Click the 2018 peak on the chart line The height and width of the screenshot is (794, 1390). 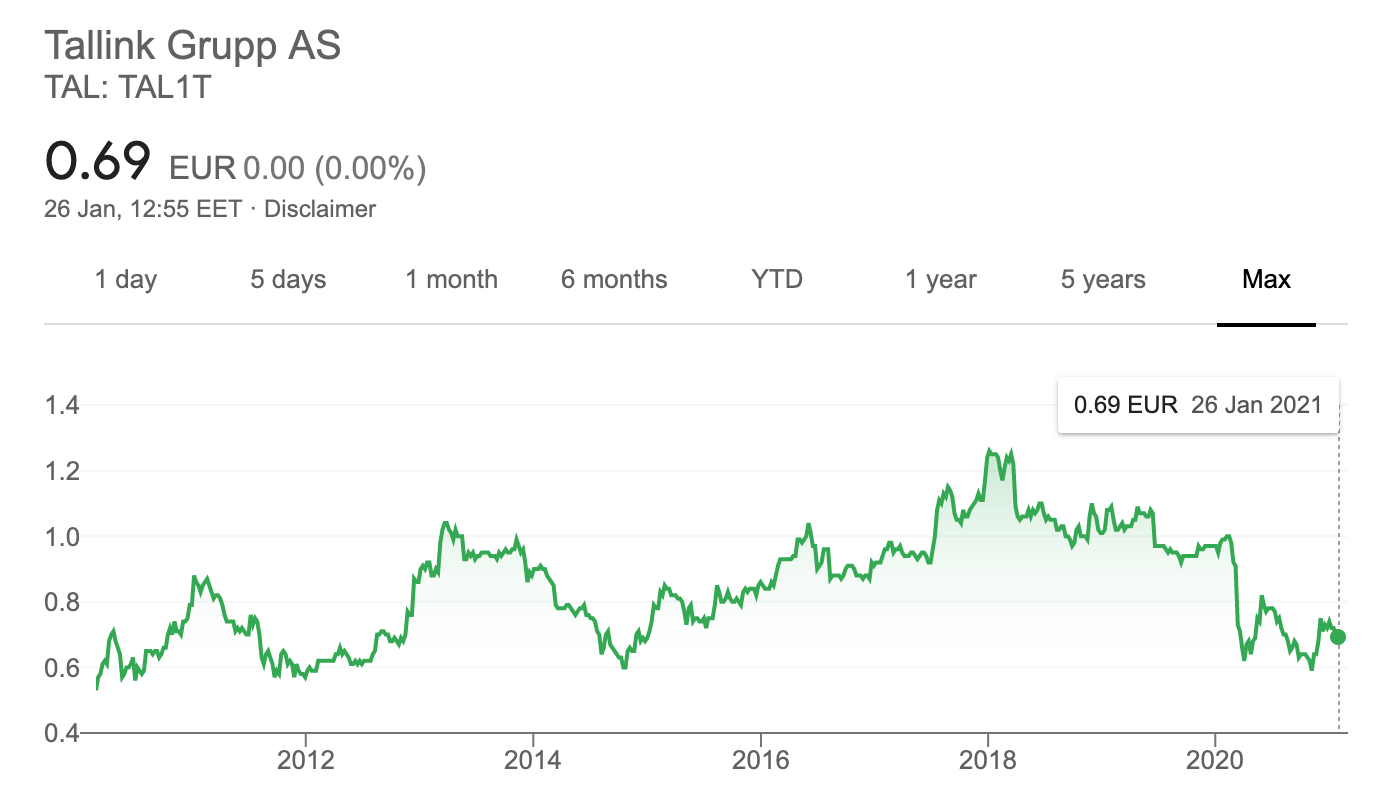click(989, 452)
